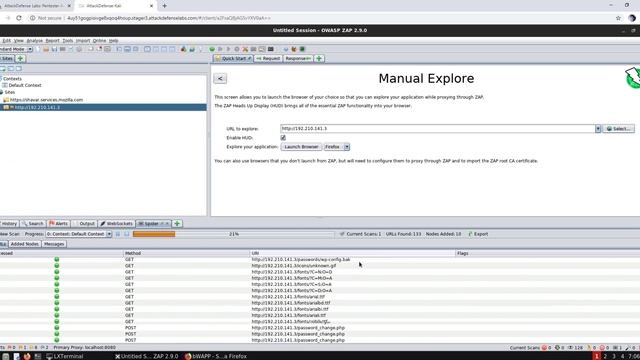Click the green break on requests icon
The height and width of the screenshot is (360, 640).
[x=212, y=49]
